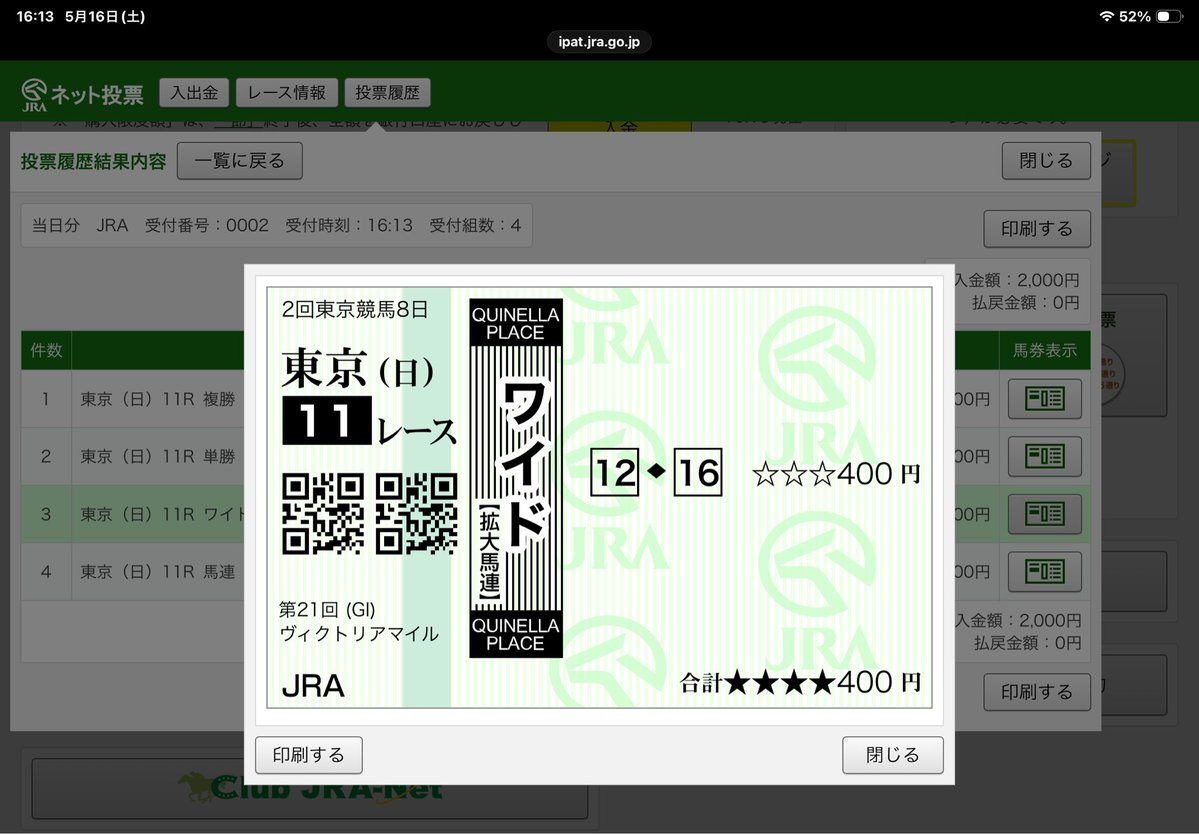This screenshot has width=1199, height=834.
Task: Click 合計★★★★400円 total on ticket
Action: (x=800, y=682)
